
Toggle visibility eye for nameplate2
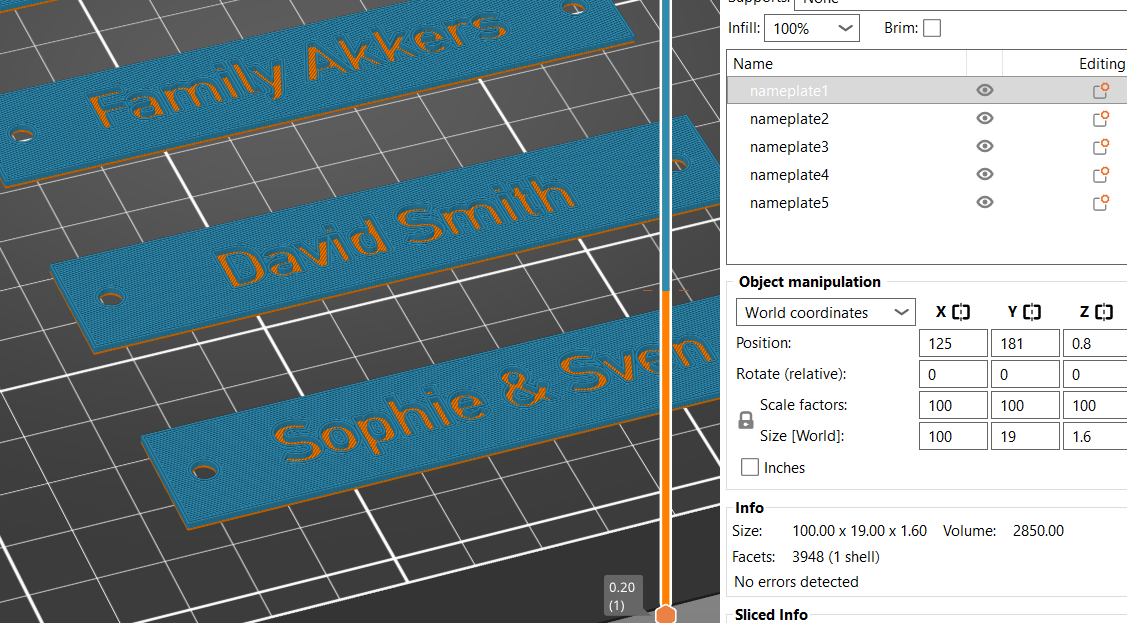click(x=985, y=119)
